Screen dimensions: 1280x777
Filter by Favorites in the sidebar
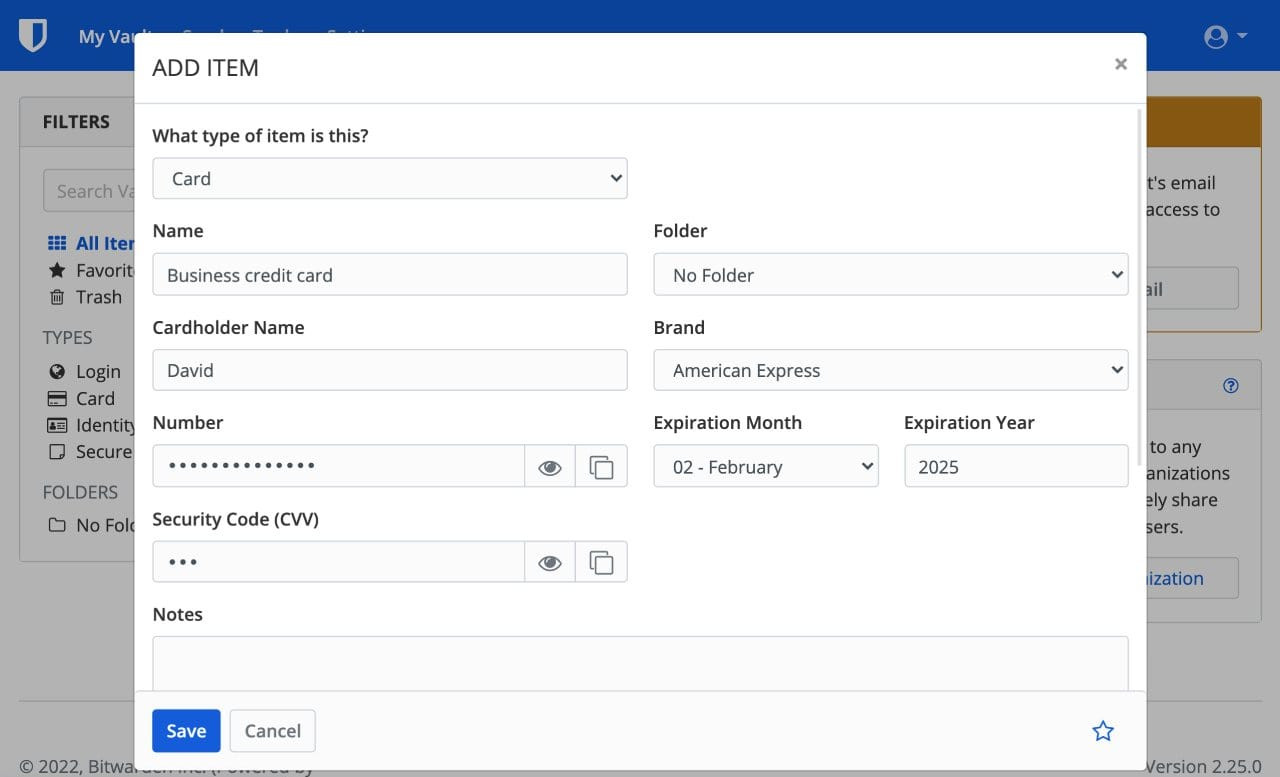(x=91, y=270)
